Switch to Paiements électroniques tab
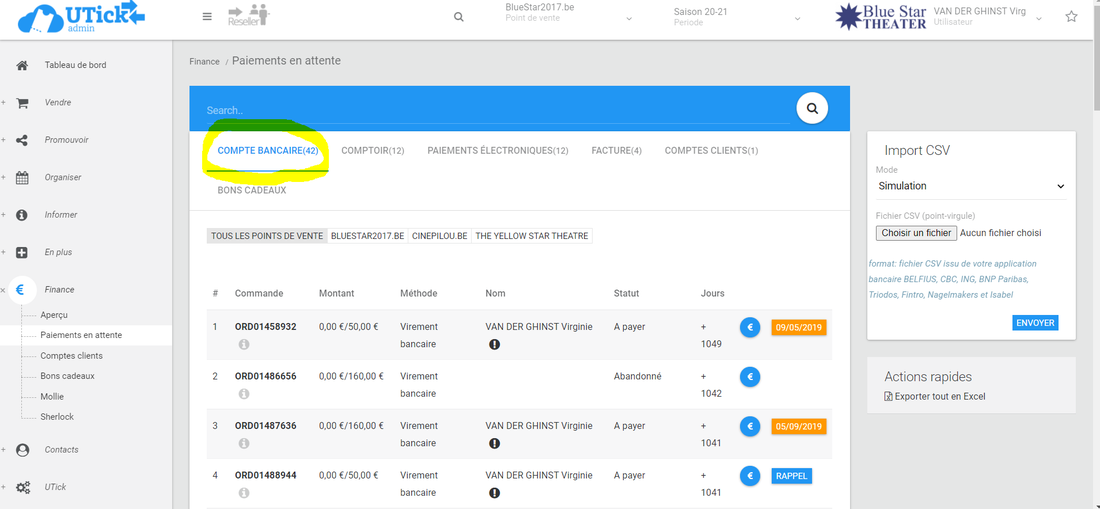The image size is (1100, 509). [x=497, y=151]
